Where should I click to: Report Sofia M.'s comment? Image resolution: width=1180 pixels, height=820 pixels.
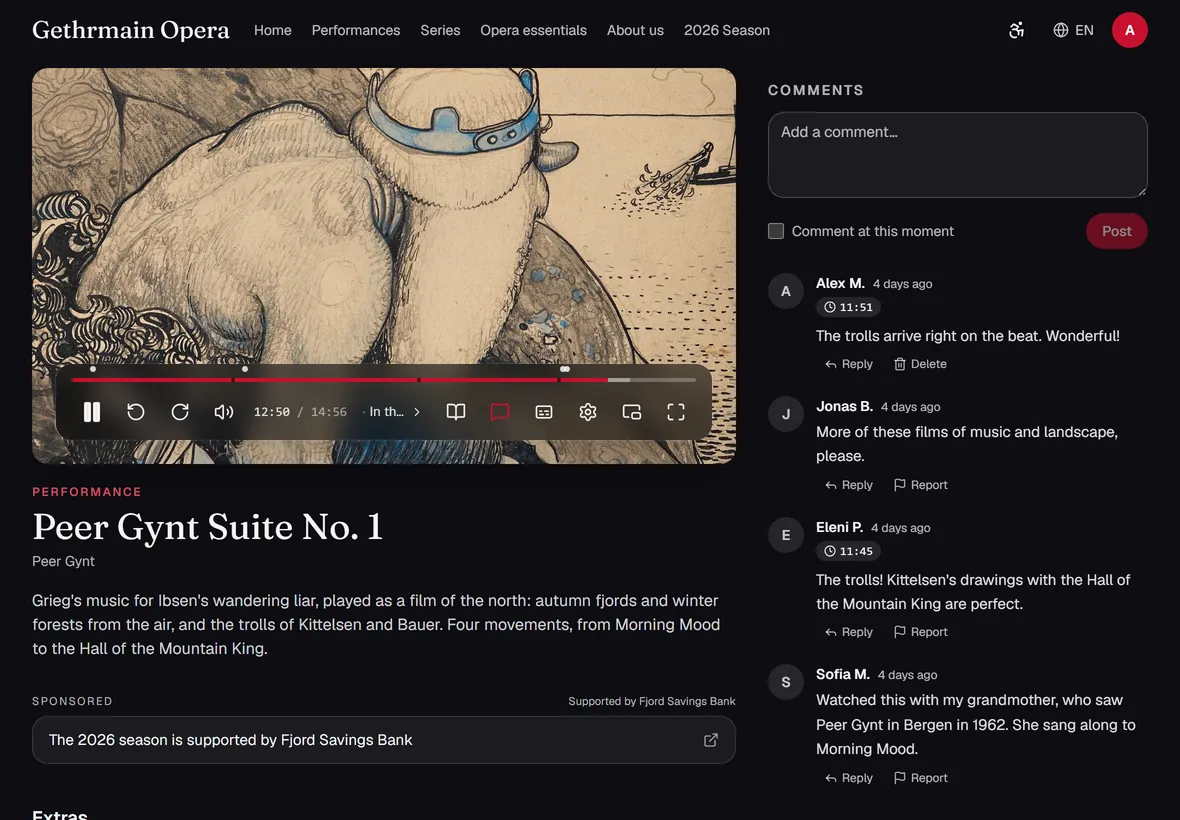(x=920, y=778)
